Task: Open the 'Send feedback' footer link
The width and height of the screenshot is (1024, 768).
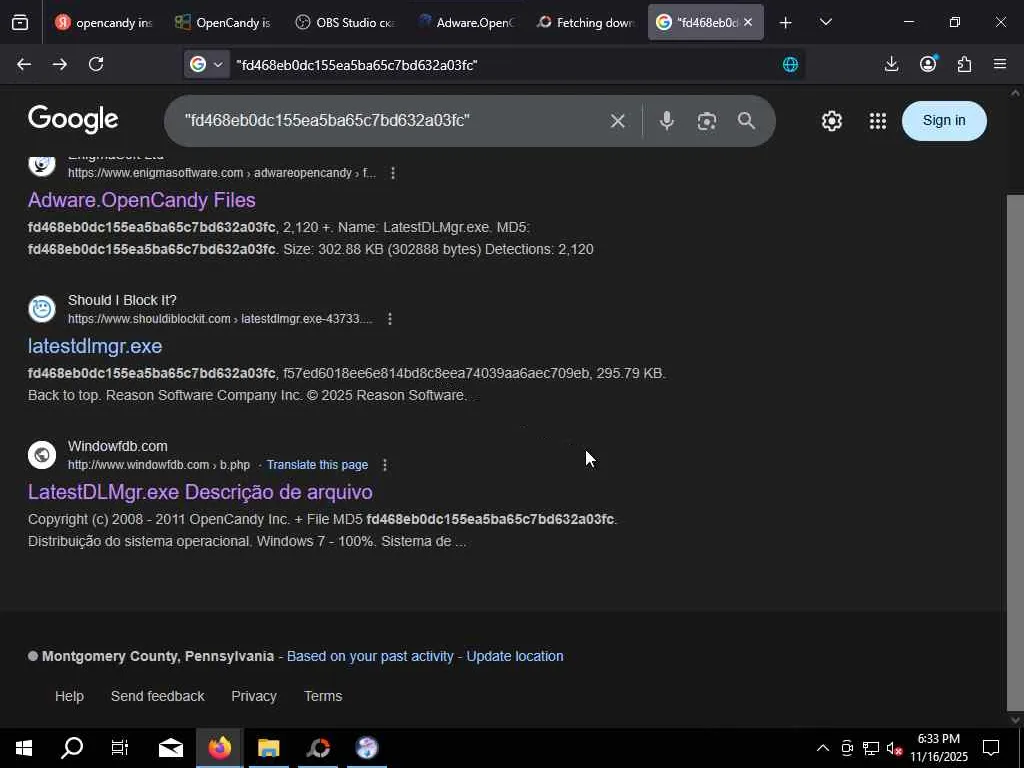Action: tap(157, 696)
